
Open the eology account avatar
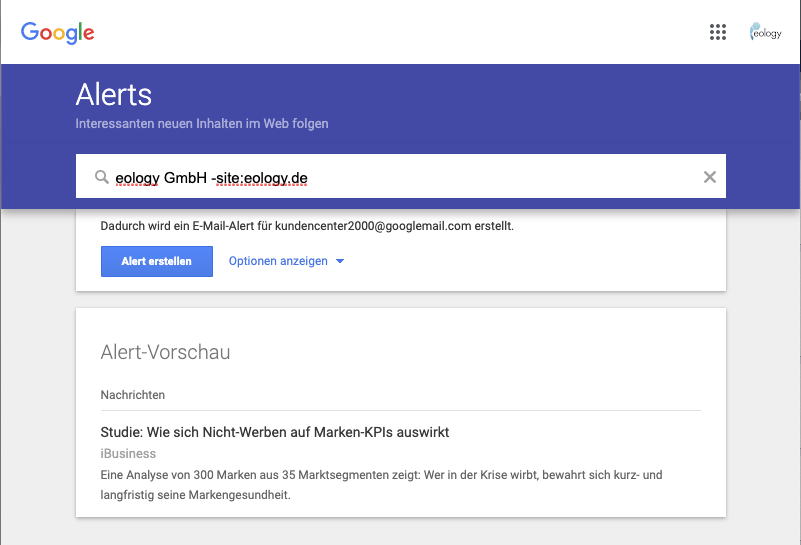coord(765,32)
